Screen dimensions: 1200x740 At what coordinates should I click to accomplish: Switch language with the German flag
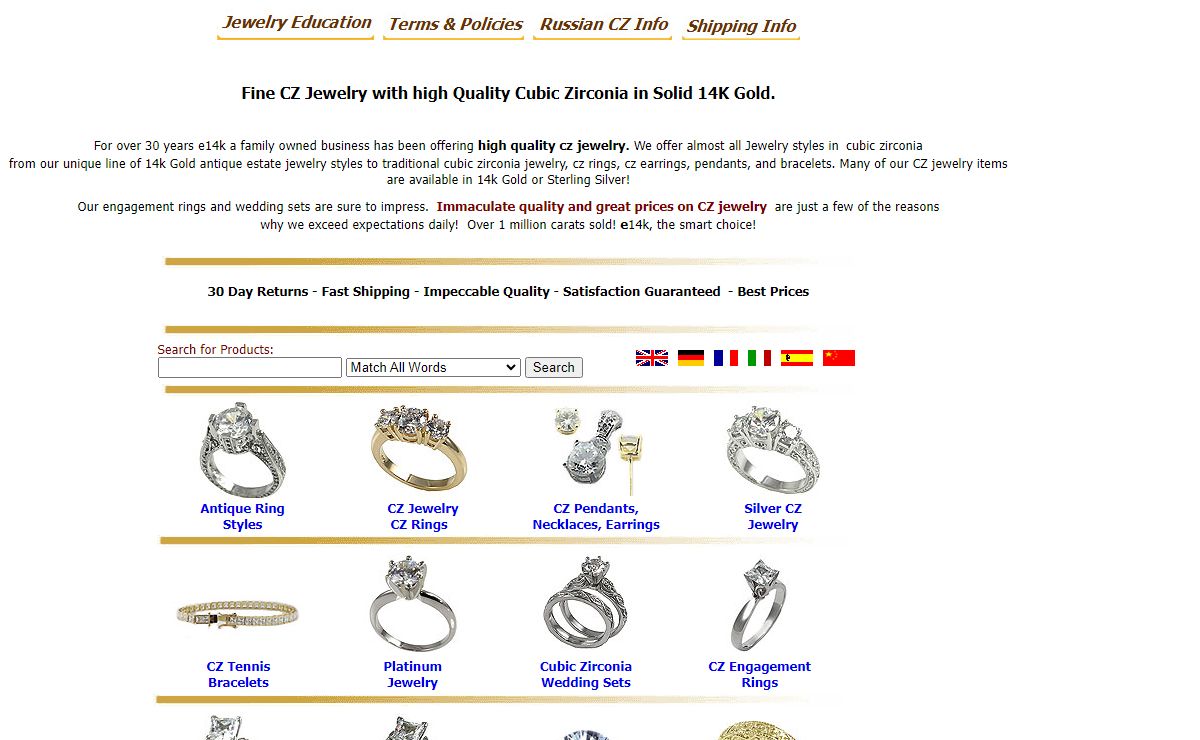(x=691, y=358)
